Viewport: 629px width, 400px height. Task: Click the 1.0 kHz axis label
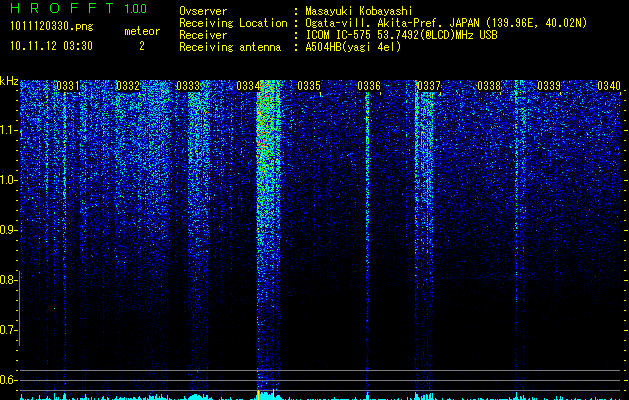[9, 181]
